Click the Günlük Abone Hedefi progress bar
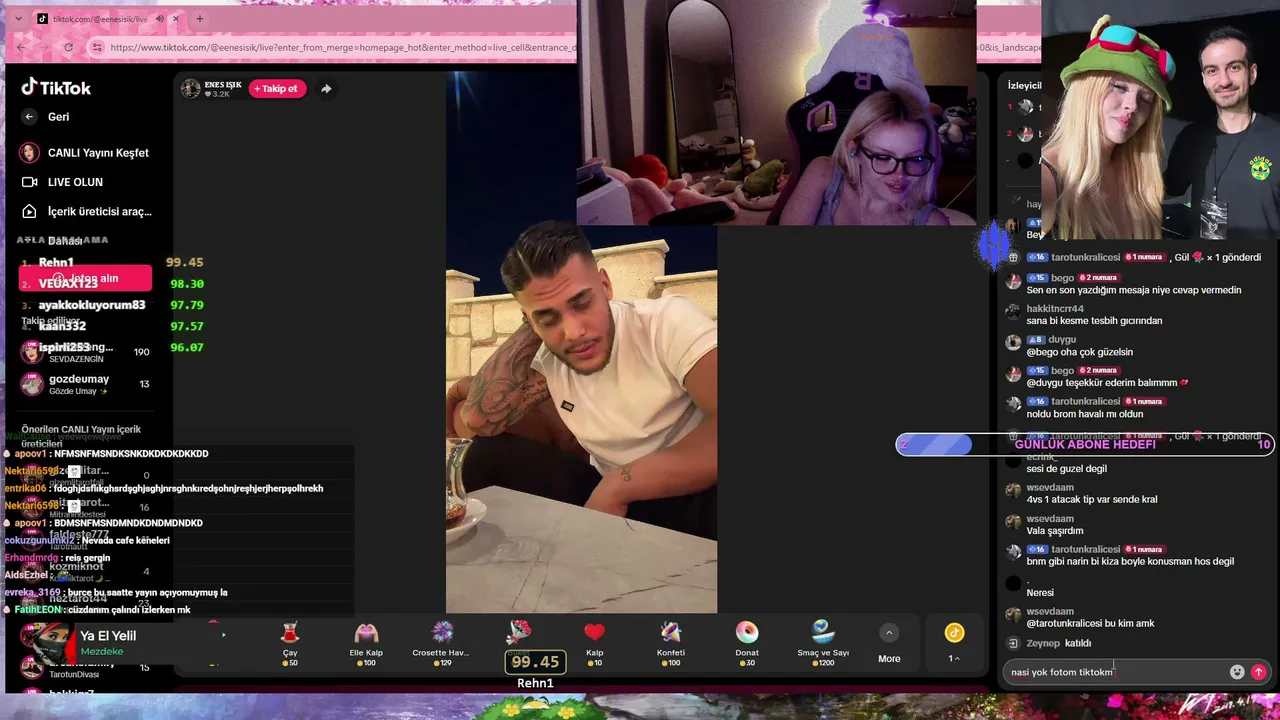The width and height of the screenshot is (1280, 720). pos(1085,445)
